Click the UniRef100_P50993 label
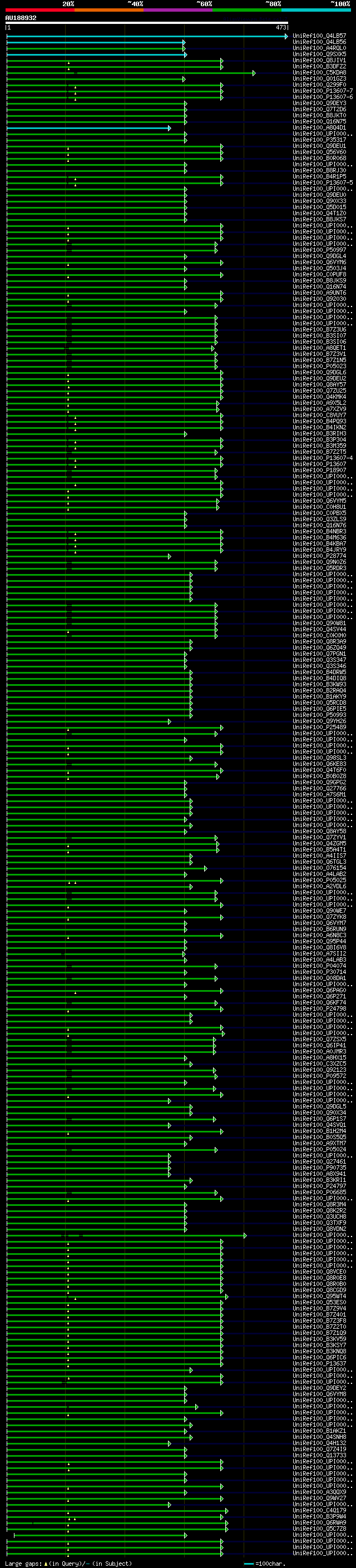This screenshot has width=356, height=1568. pos(319,715)
